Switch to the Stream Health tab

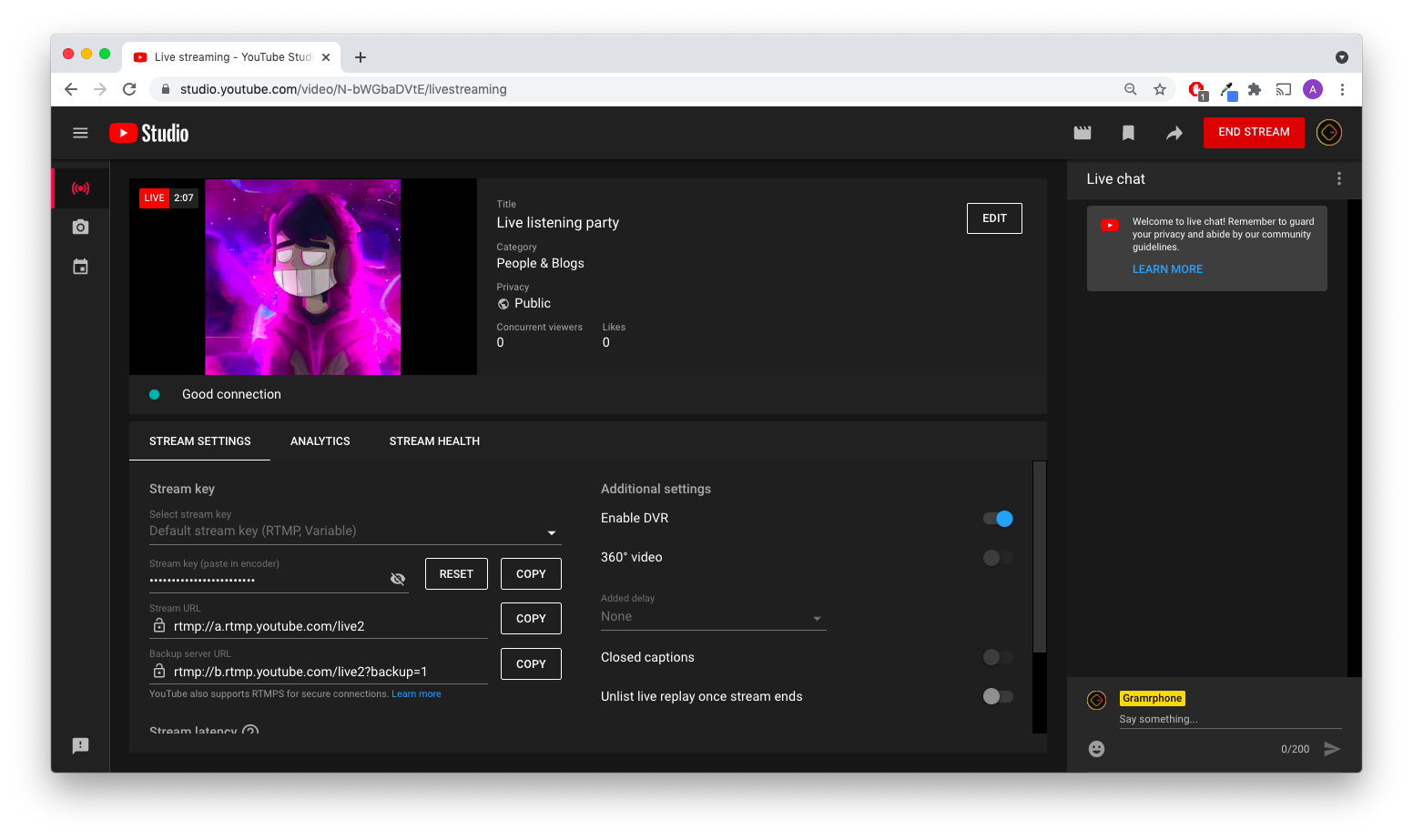(x=434, y=441)
